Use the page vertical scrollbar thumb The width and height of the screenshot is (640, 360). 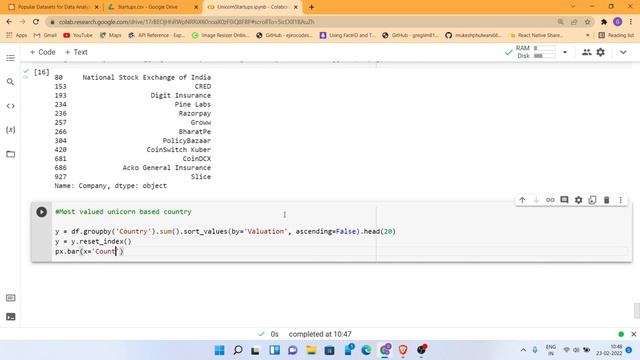636,311
